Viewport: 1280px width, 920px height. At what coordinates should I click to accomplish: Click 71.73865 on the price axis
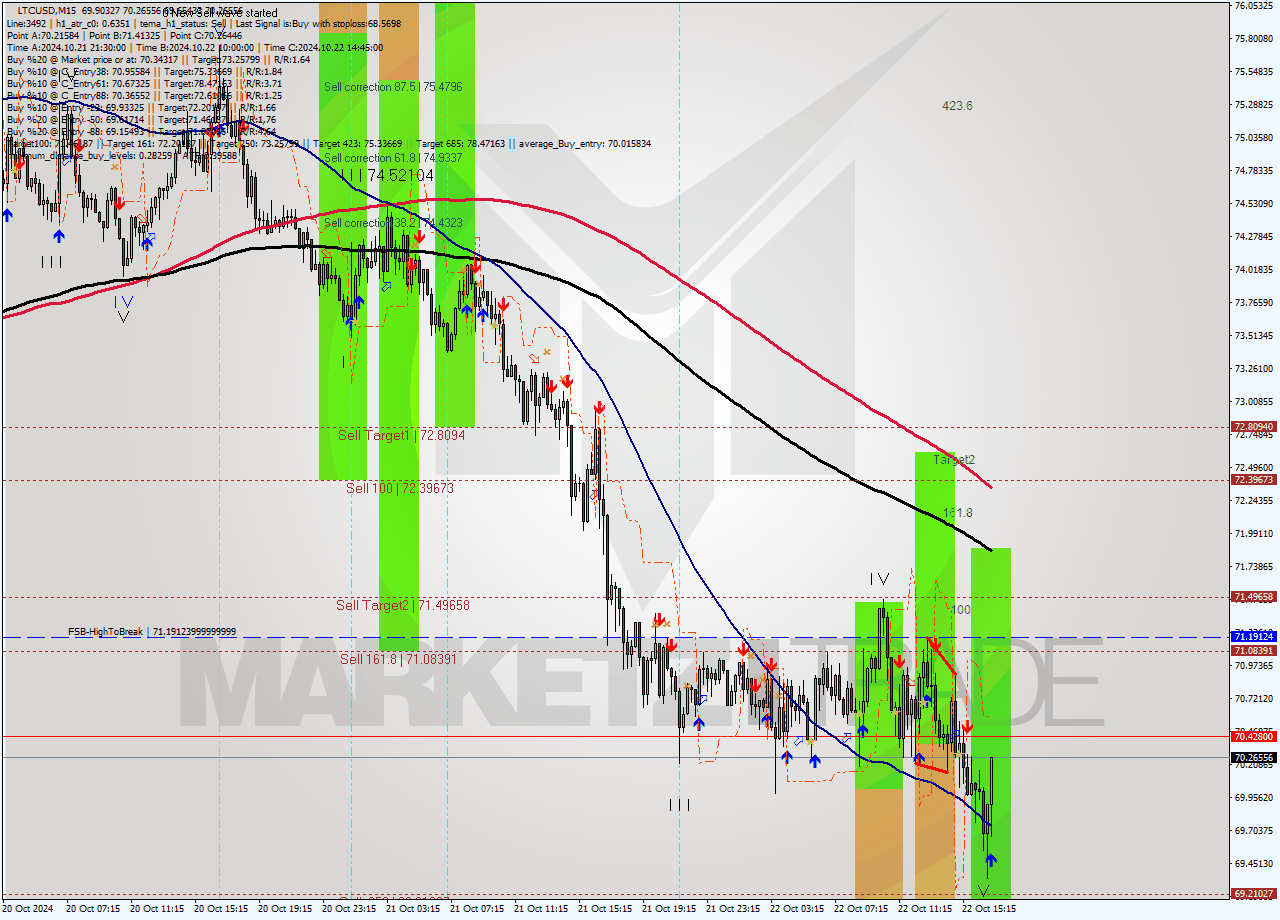[x=1253, y=566]
